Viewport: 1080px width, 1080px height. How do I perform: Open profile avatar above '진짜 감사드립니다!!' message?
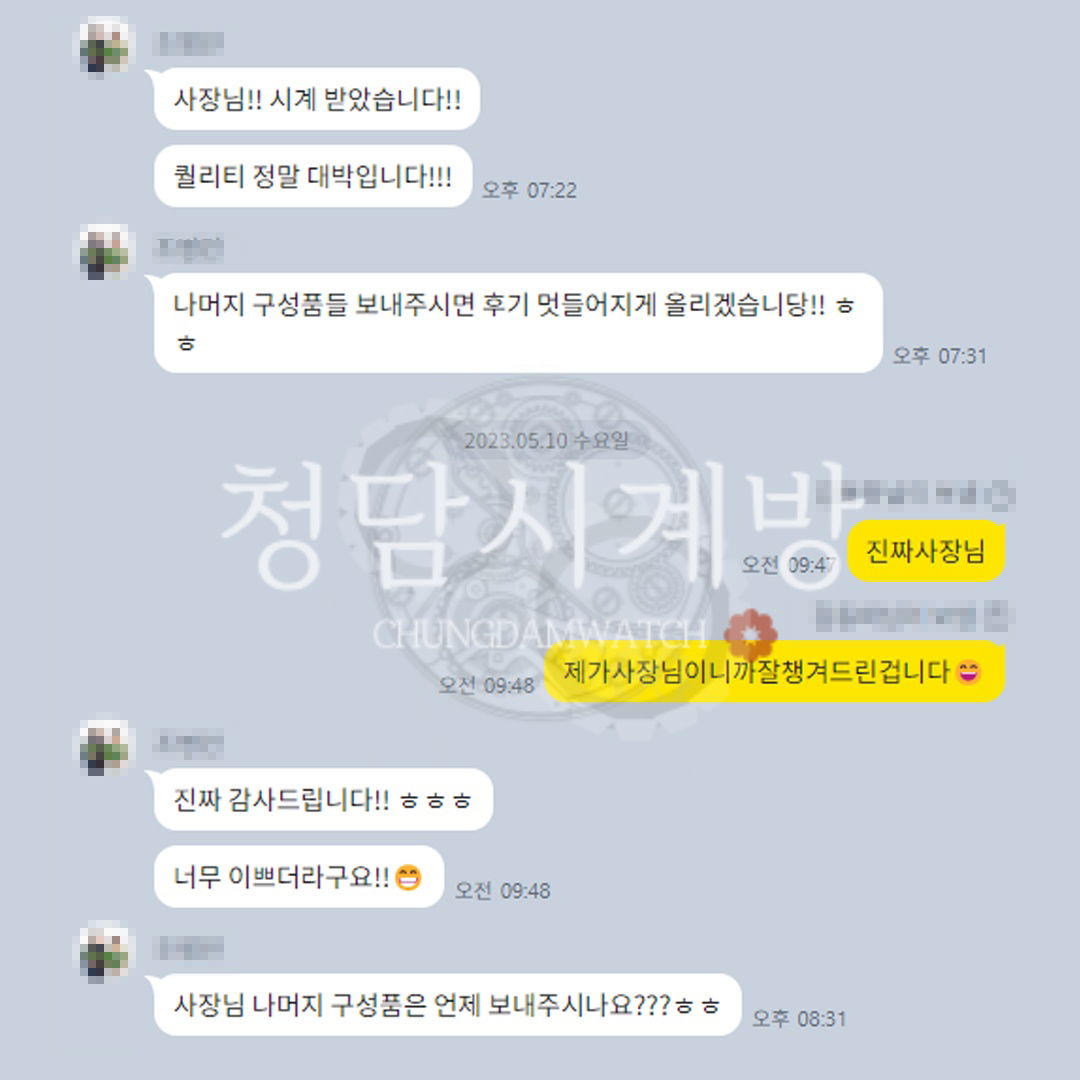103,747
